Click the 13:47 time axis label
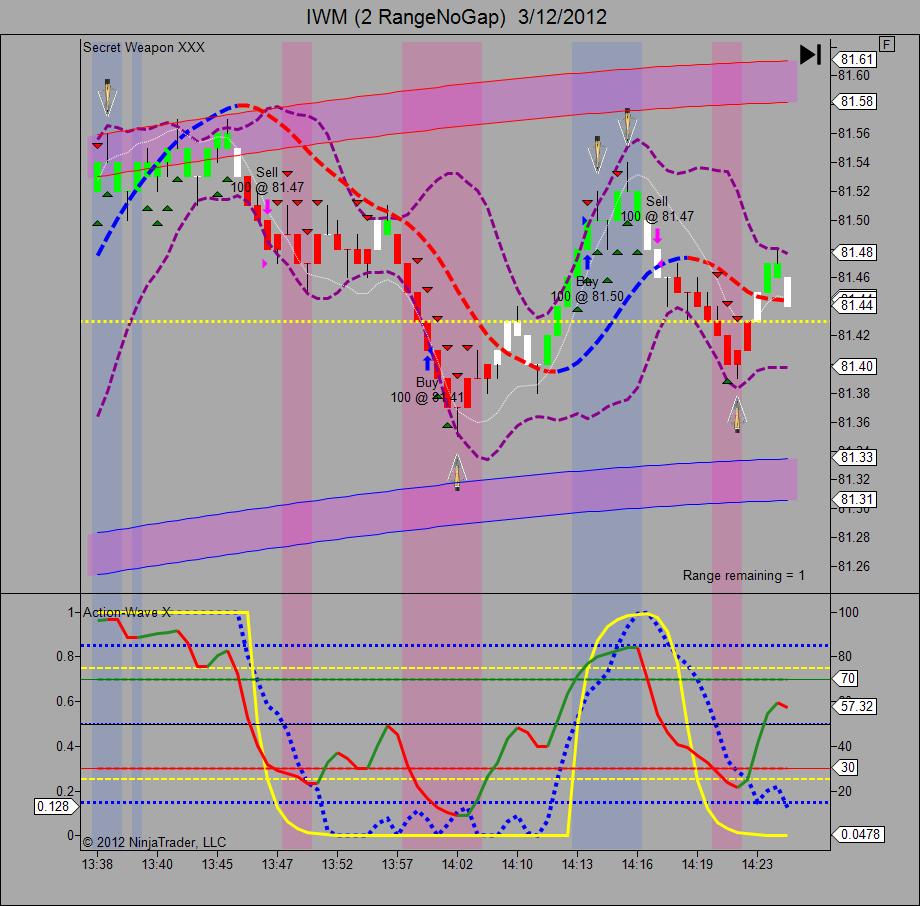The width and height of the screenshot is (920, 906). click(277, 864)
